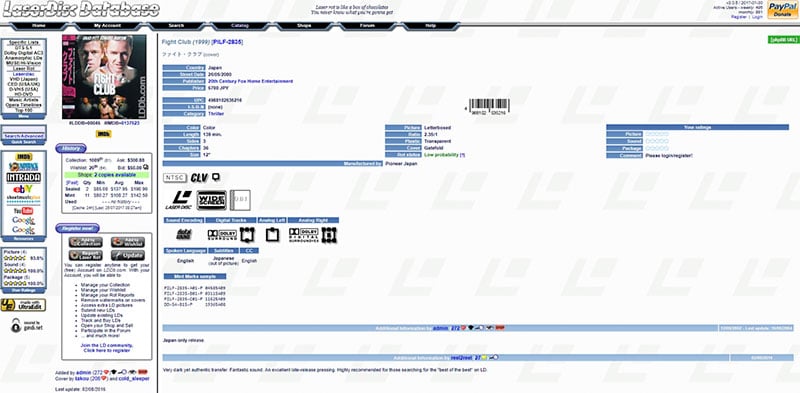This screenshot has height=393, width=800.
Task: Open the Shops navigation tab
Action: pyautogui.click(x=304, y=25)
